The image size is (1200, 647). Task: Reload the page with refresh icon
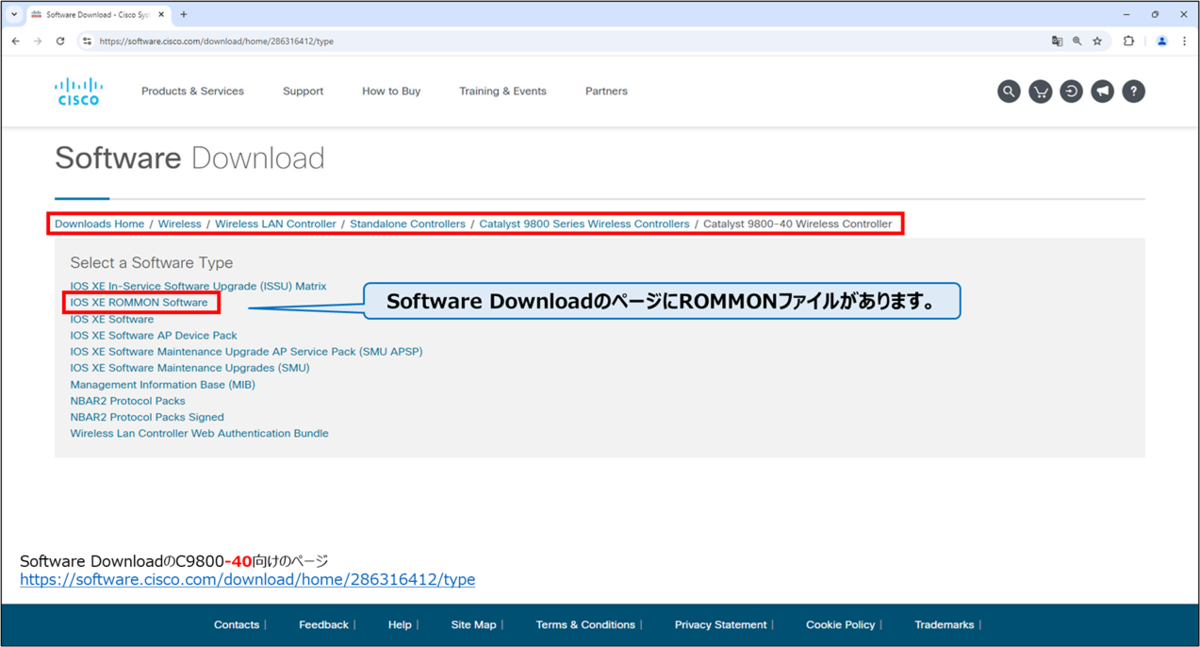pos(60,41)
